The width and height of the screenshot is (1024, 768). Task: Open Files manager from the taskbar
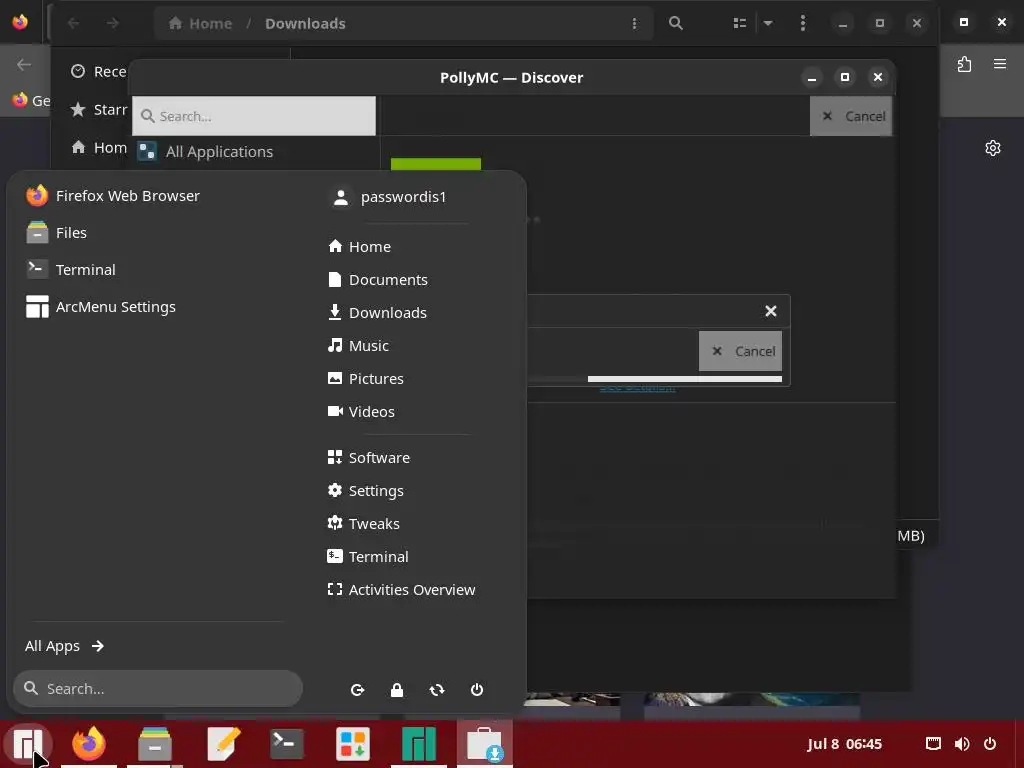(155, 743)
